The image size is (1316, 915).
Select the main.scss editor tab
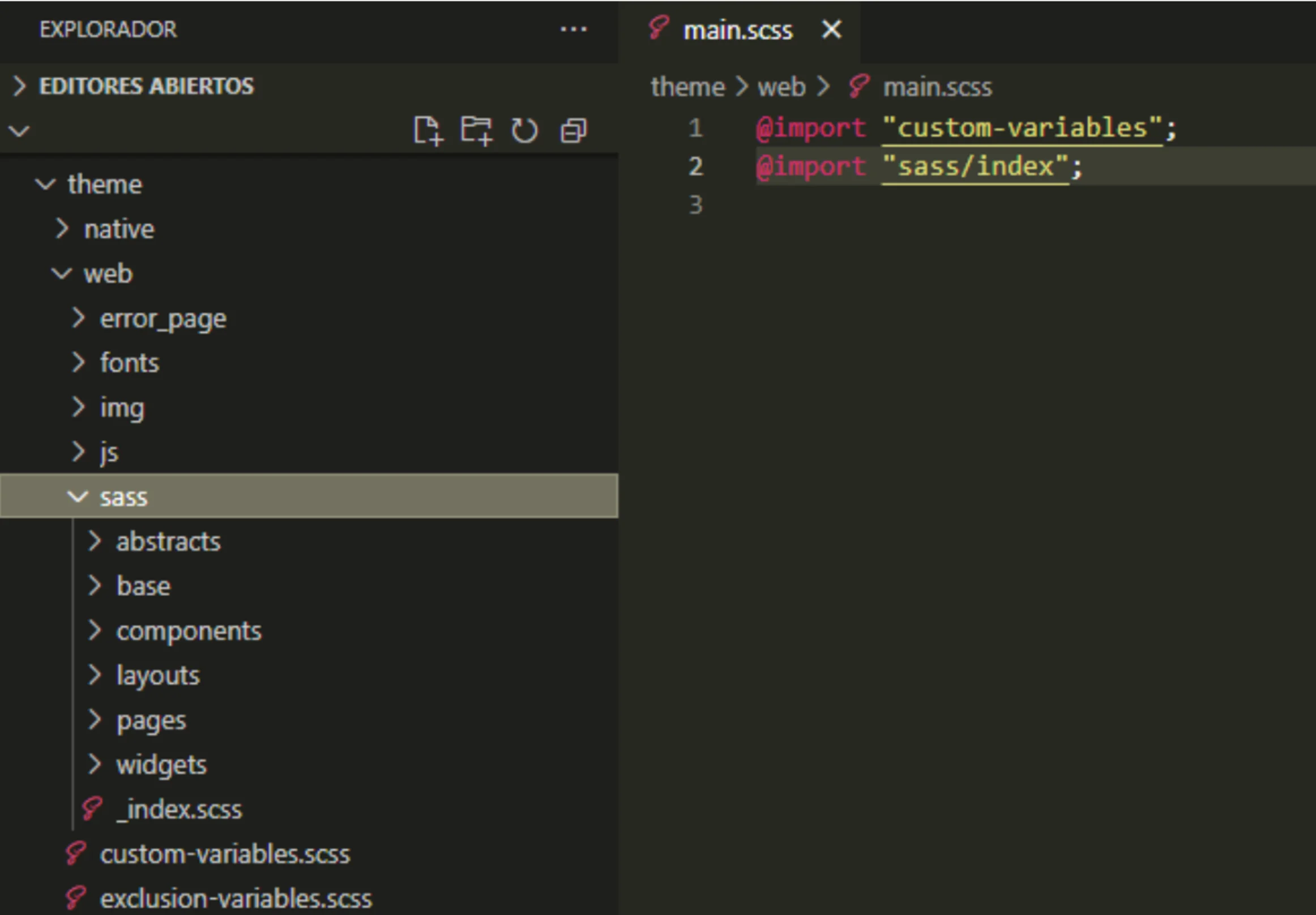(x=737, y=31)
